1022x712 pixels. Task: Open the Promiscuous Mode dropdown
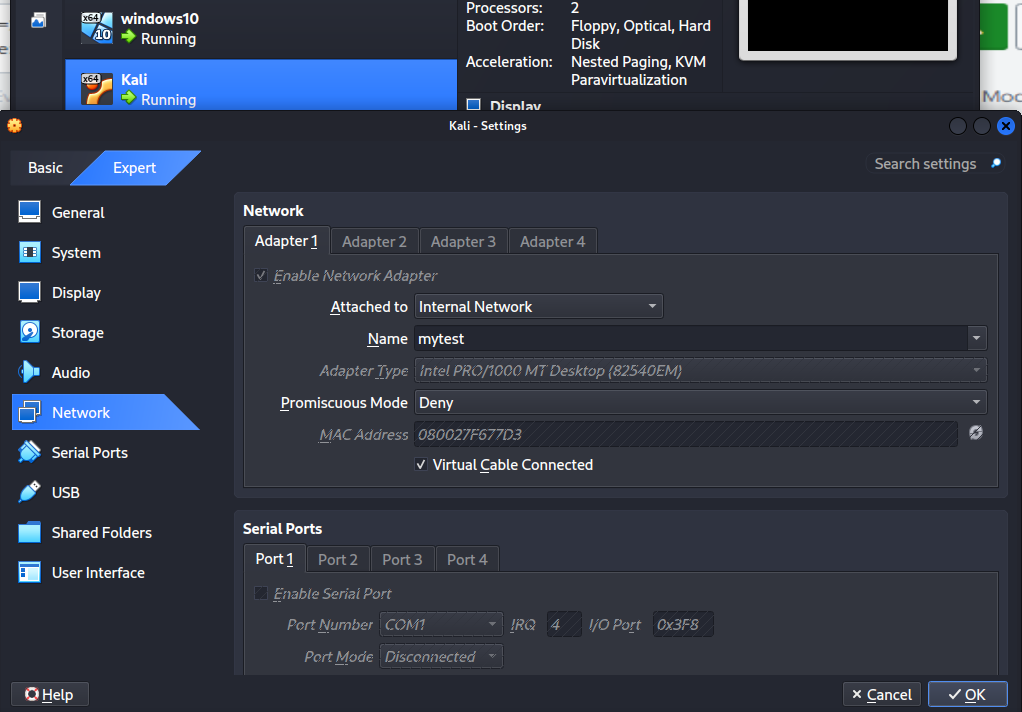pyautogui.click(x=701, y=402)
